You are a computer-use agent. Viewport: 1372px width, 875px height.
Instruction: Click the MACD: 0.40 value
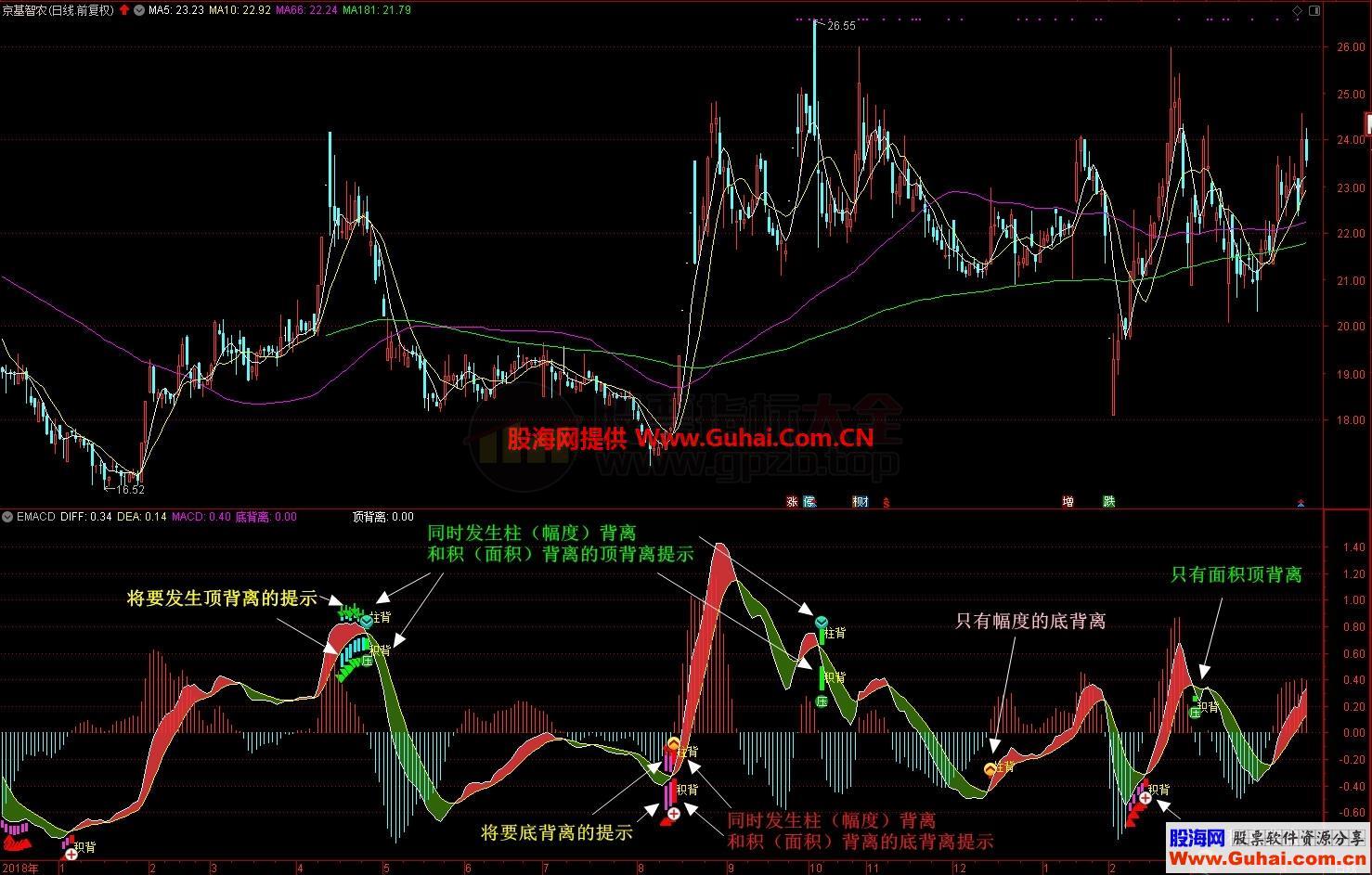[201, 517]
